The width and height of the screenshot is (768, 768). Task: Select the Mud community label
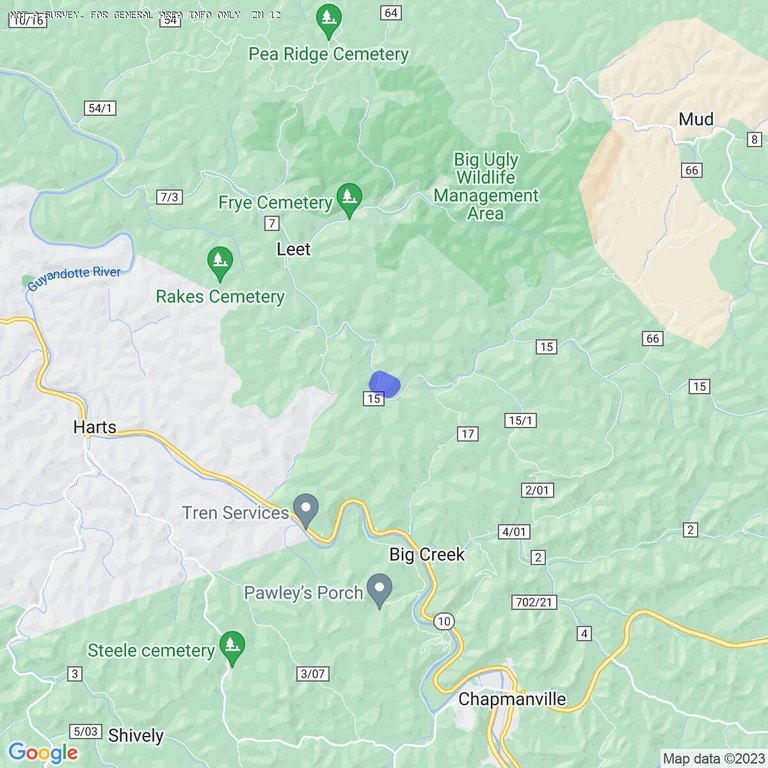696,119
